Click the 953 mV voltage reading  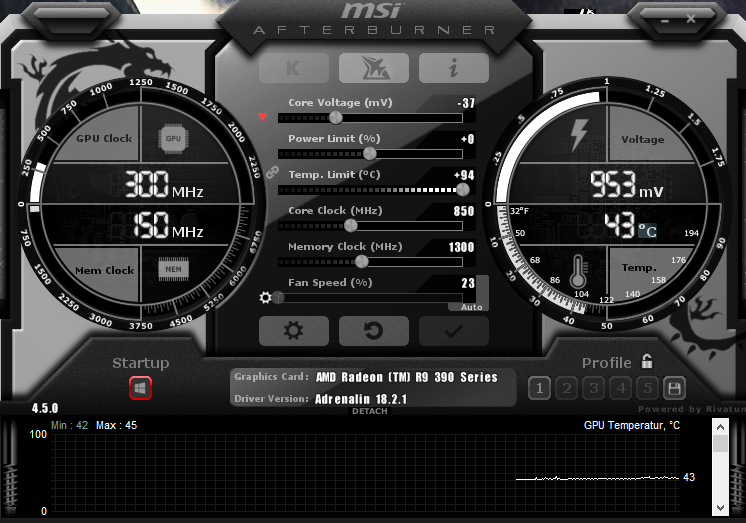pyautogui.click(x=627, y=184)
